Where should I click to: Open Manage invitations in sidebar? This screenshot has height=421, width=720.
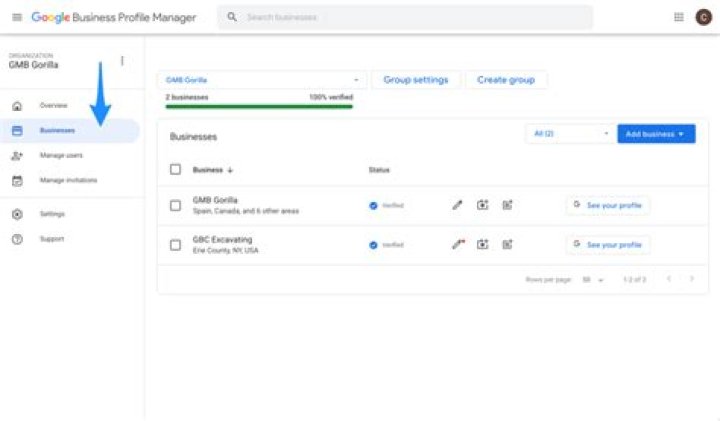[x=68, y=180]
